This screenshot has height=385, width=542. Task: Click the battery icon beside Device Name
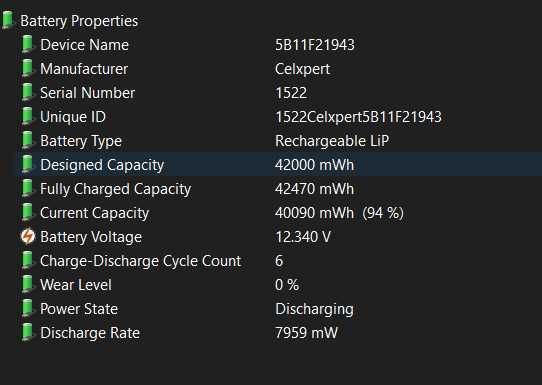pos(27,44)
